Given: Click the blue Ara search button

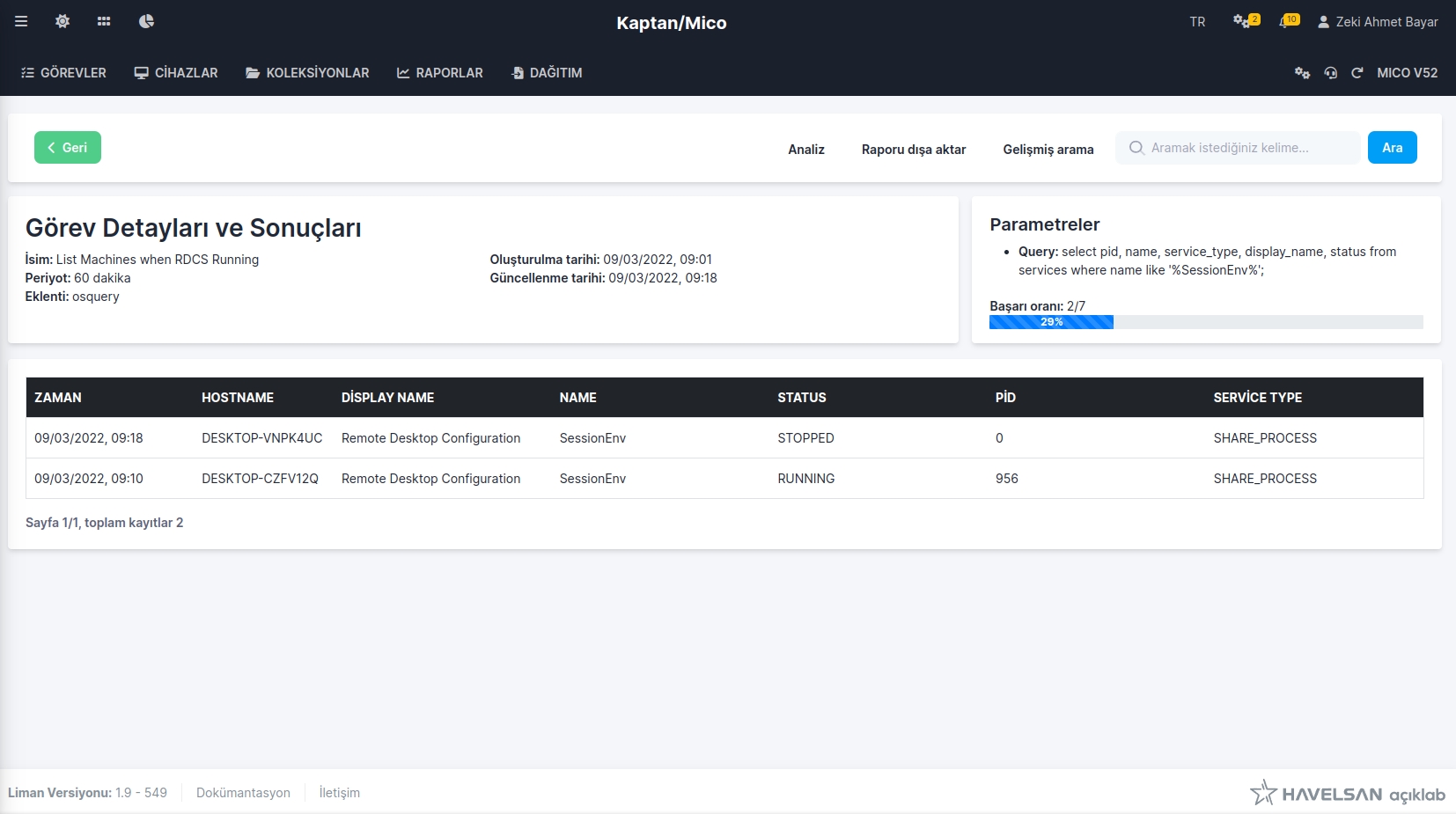Looking at the screenshot, I should pyautogui.click(x=1392, y=148).
